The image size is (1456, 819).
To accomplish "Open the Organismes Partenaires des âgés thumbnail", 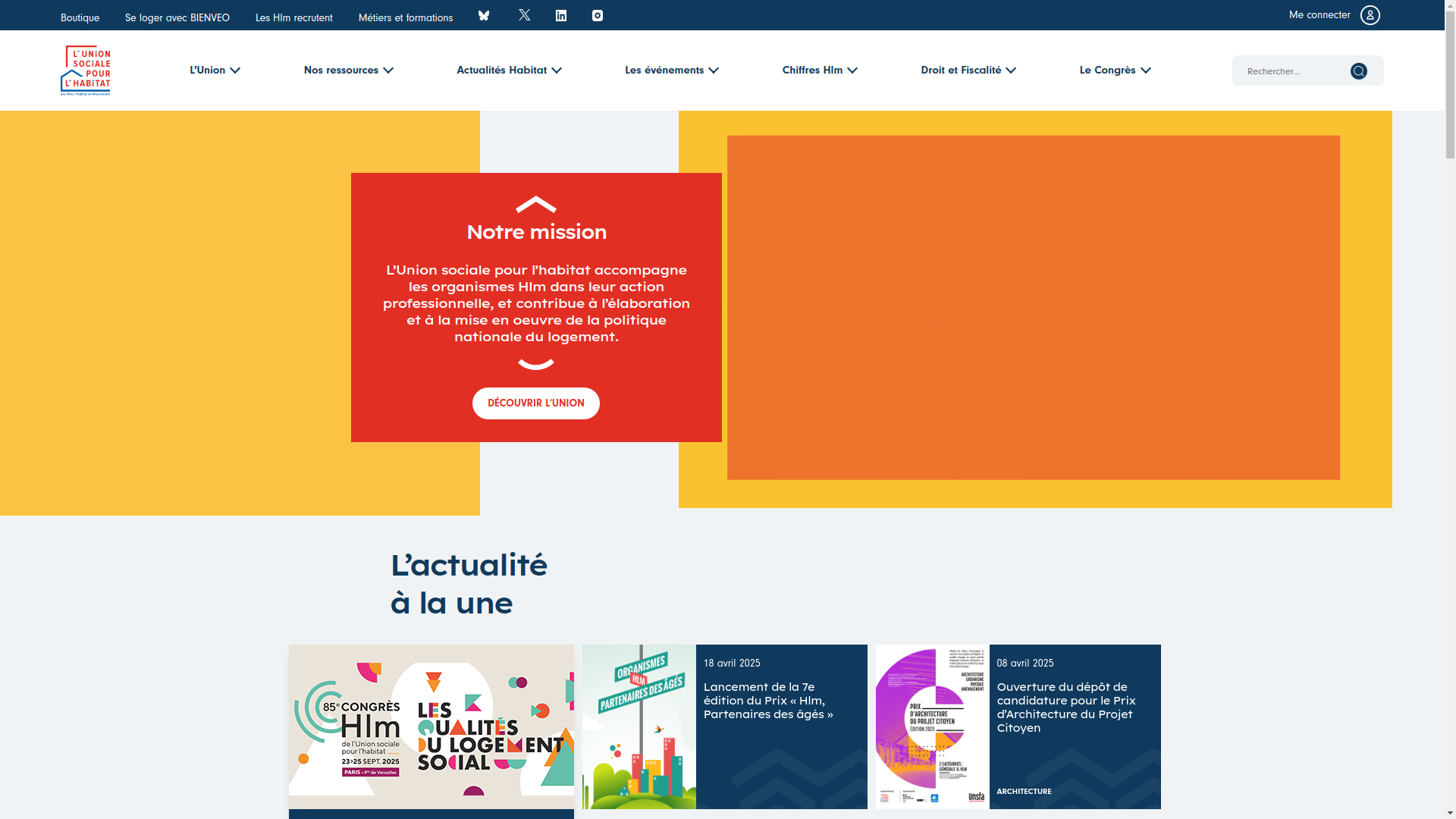I will click(x=639, y=726).
